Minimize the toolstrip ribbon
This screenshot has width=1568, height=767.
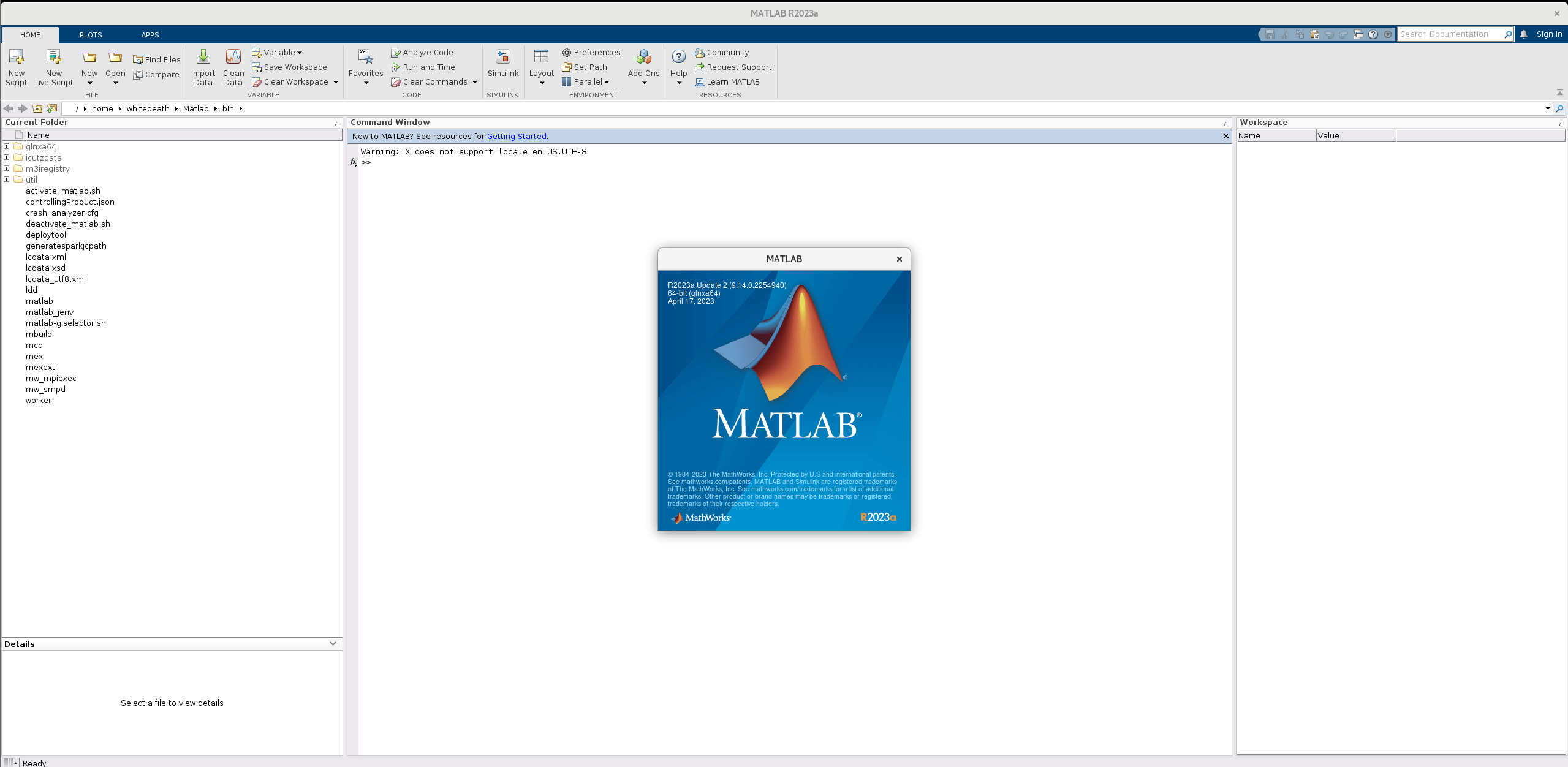pos(1560,92)
